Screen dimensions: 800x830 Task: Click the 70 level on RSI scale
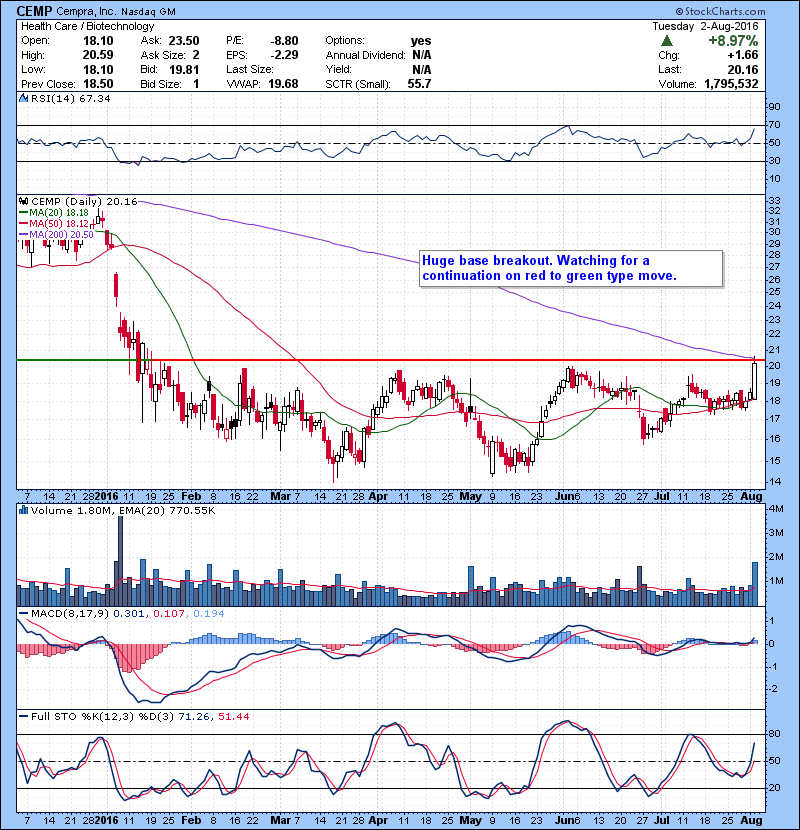(x=774, y=125)
